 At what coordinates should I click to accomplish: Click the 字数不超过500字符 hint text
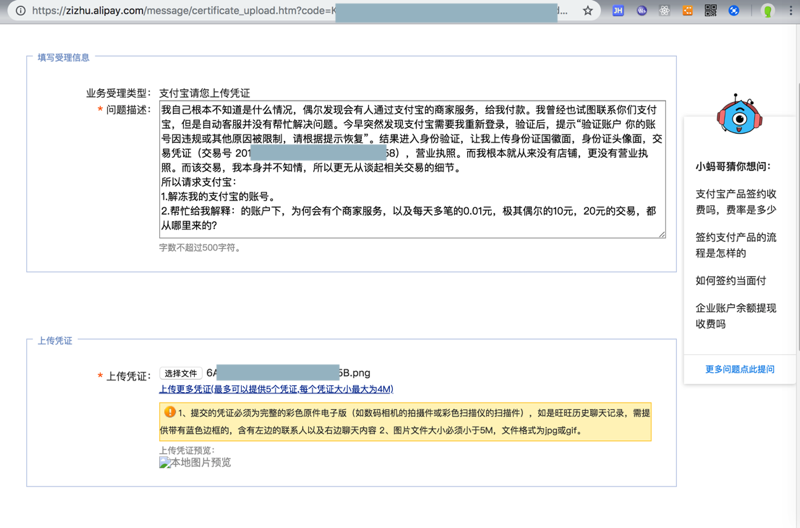tap(199, 248)
